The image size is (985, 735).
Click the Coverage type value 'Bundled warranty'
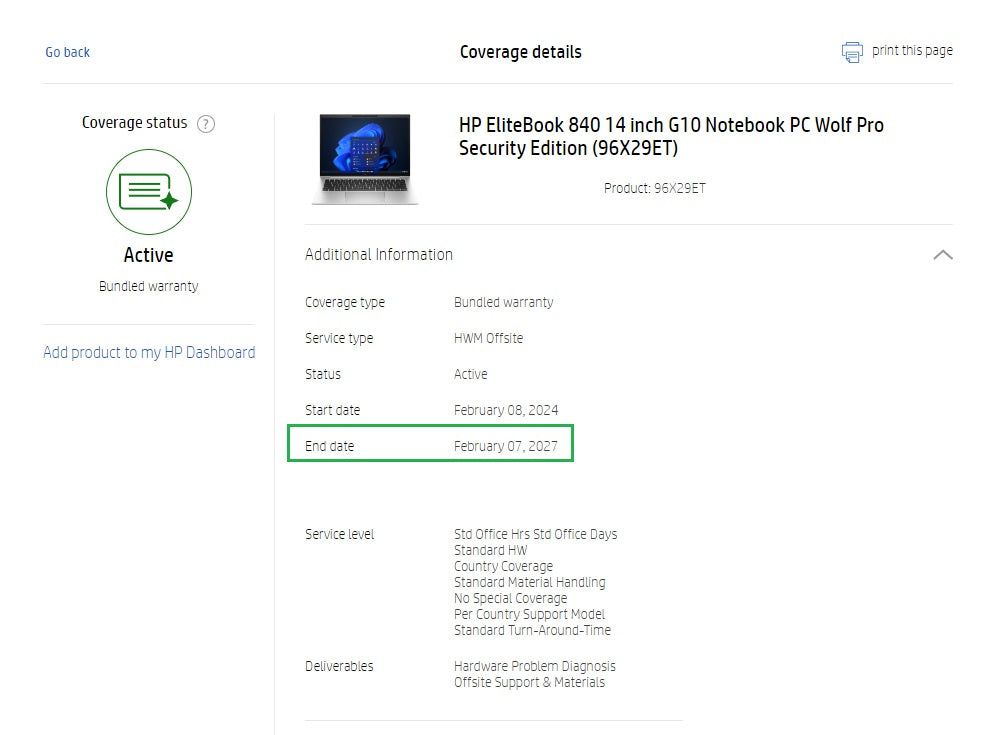click(x=504, y=302)
